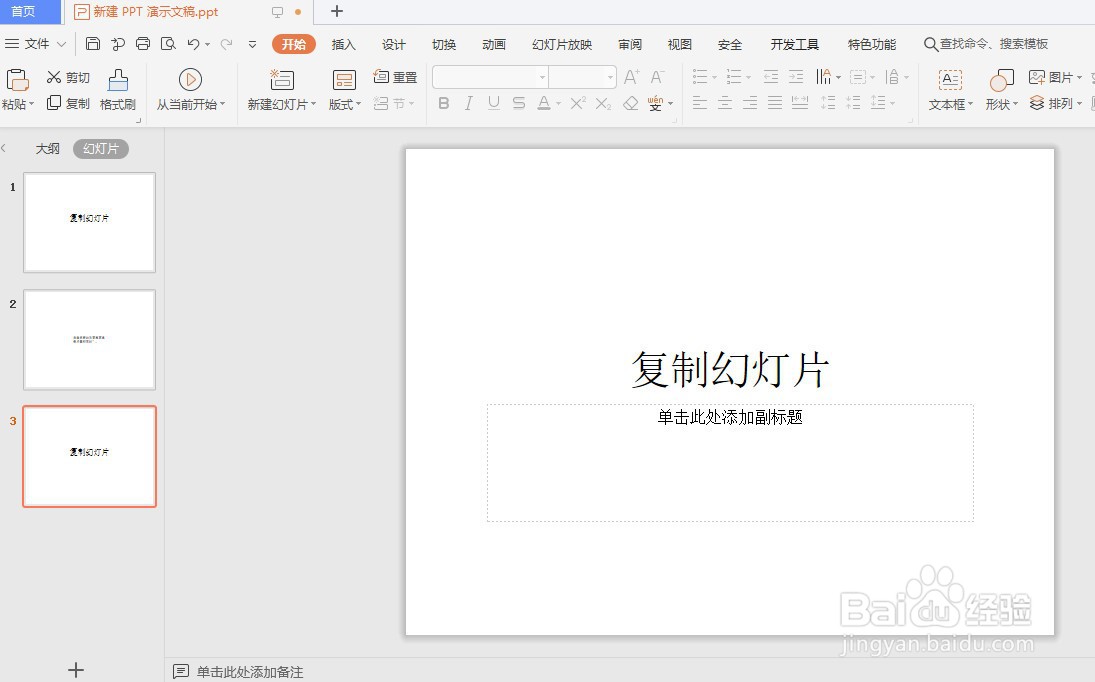Select slide 1 thumbnail
Image resolution: width=1095 pixels, height=682 pixels.
coord(89,222)
